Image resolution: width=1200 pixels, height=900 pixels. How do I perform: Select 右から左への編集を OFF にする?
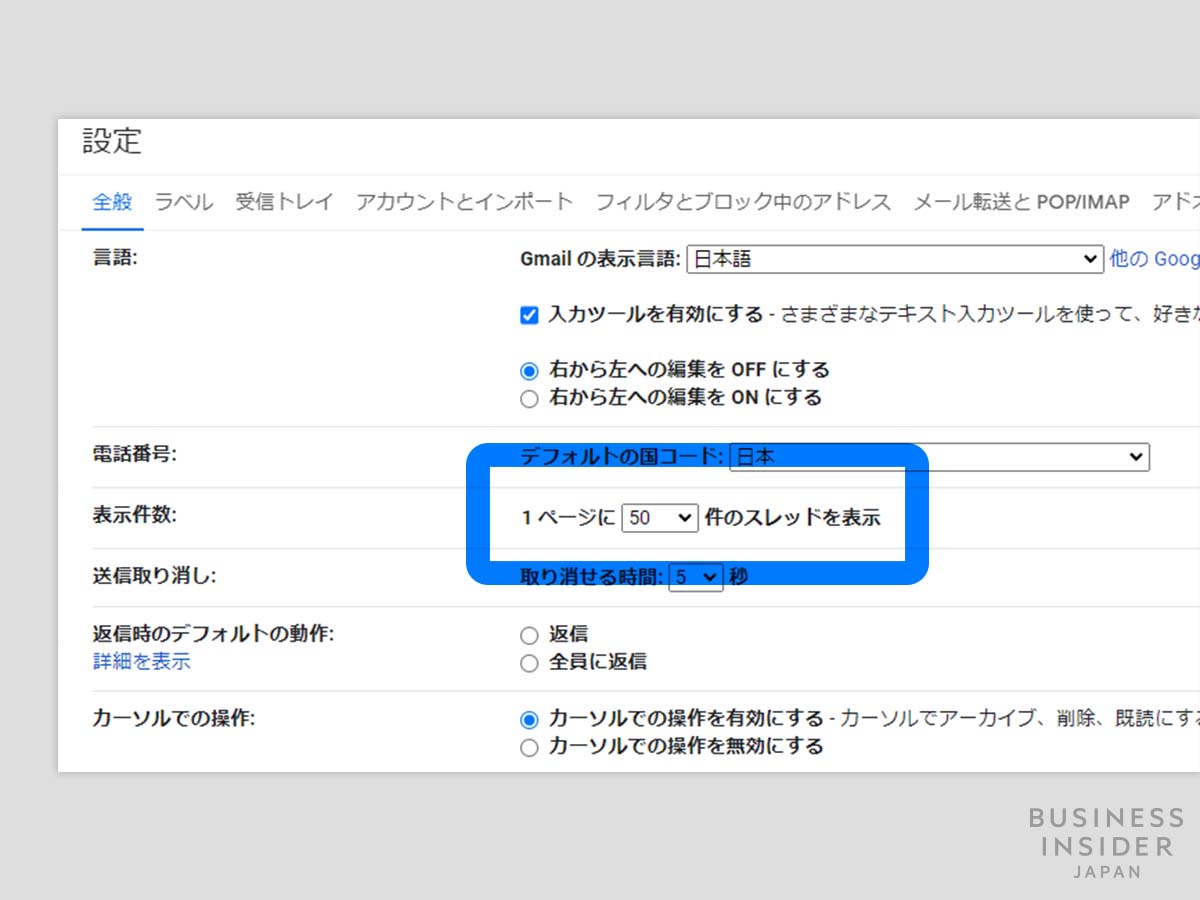click(x=529, y=369)
